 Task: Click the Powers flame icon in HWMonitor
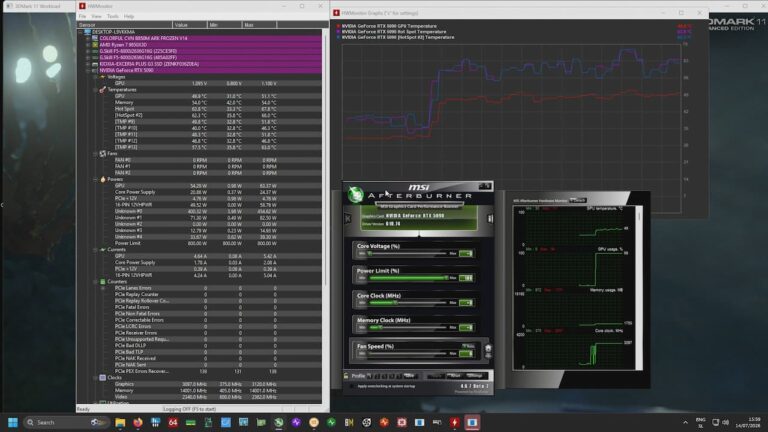tap(102, 179)
